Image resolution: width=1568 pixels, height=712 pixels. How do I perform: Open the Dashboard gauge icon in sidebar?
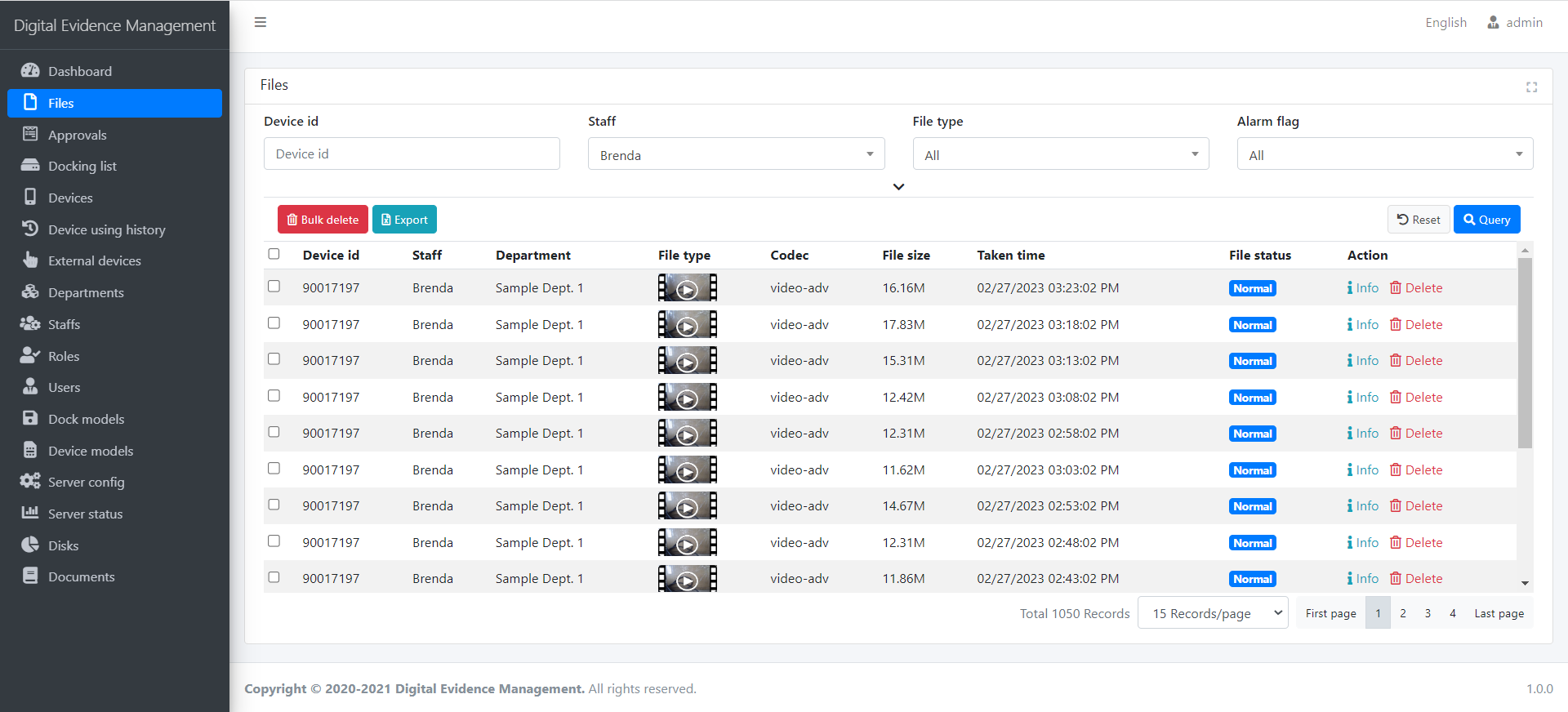pyautogui.click(x=30, y=71)
